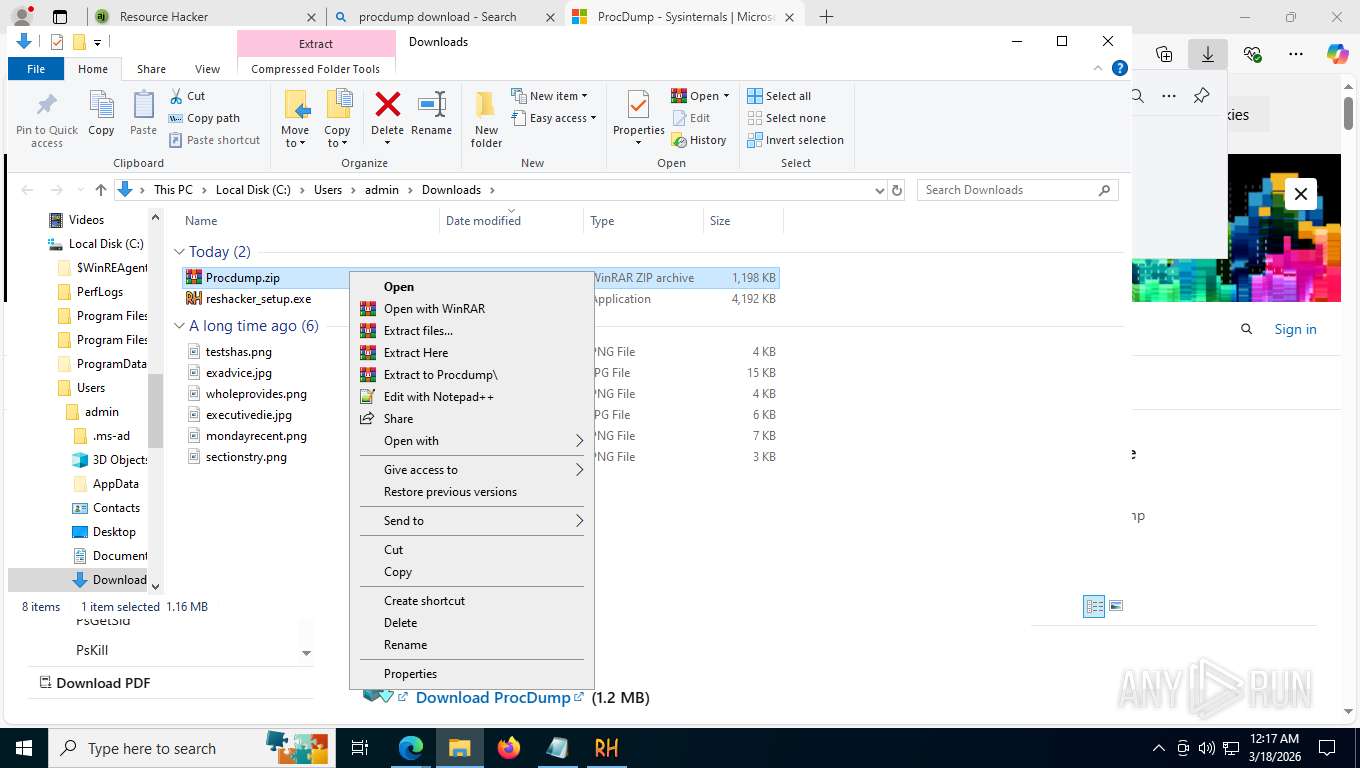The height and width of the screenshot is (768, 1360).
Task: Click Invert selection in ribbon
Action: click(x=795, y=140)
